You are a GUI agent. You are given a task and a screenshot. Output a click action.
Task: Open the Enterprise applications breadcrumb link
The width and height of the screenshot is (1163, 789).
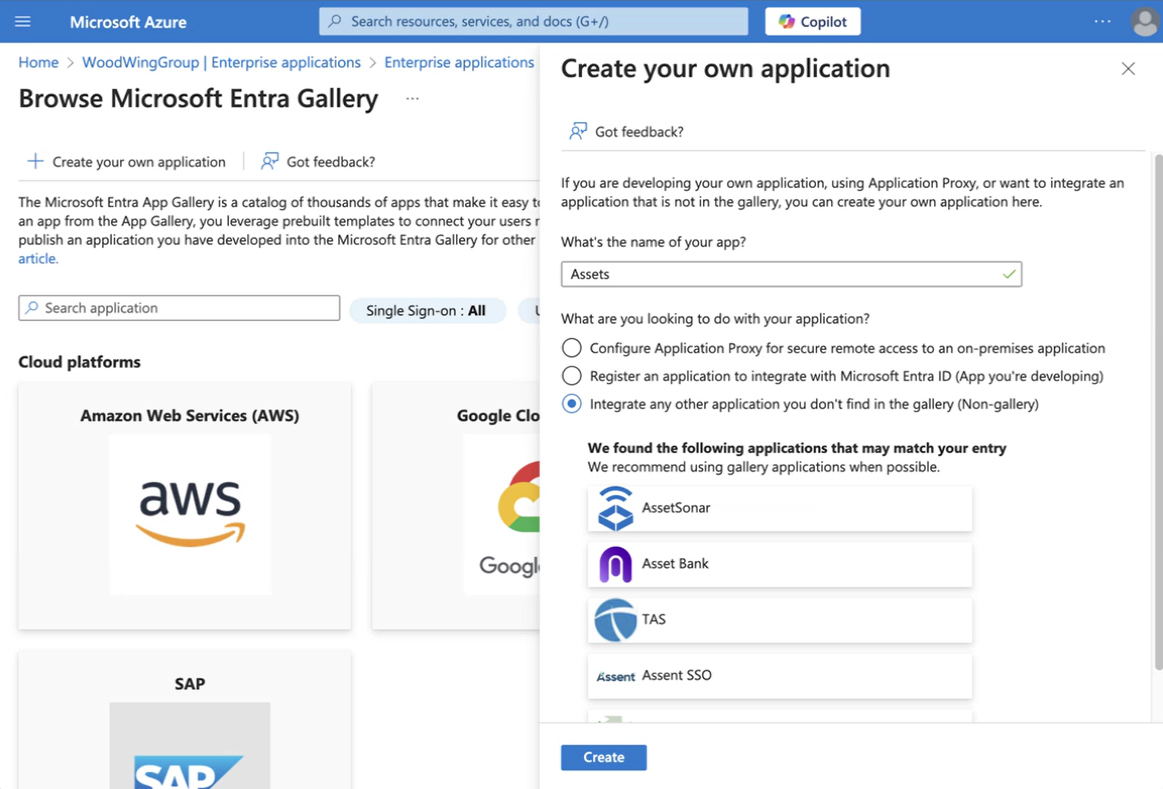[459, 63]
